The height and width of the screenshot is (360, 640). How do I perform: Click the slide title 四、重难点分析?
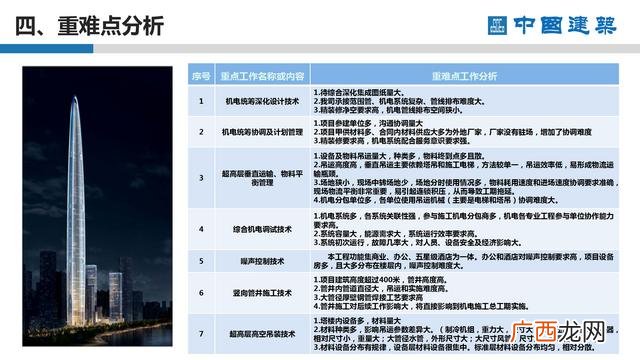[89, 26]
